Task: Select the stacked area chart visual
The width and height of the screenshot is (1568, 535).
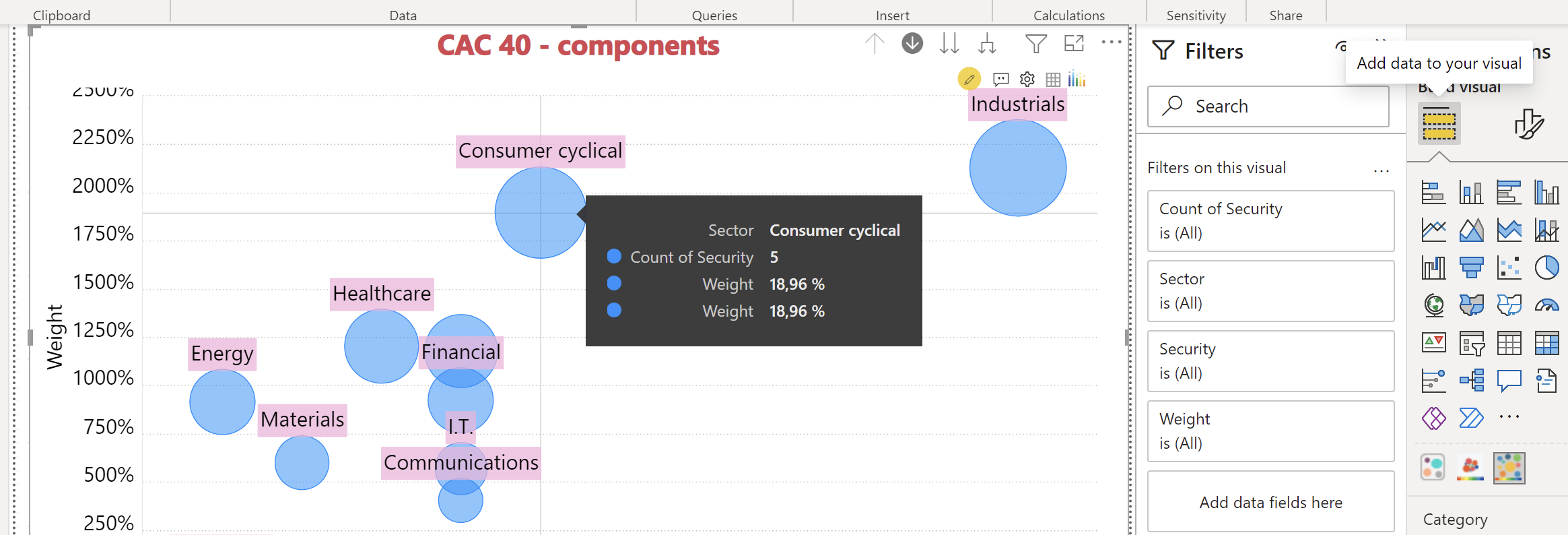Action: point(1509,230)
